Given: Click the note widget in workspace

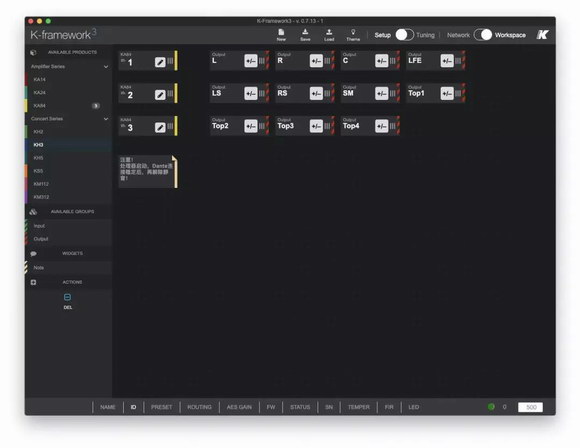Looking at the screenshot, I should coord(148,172).
